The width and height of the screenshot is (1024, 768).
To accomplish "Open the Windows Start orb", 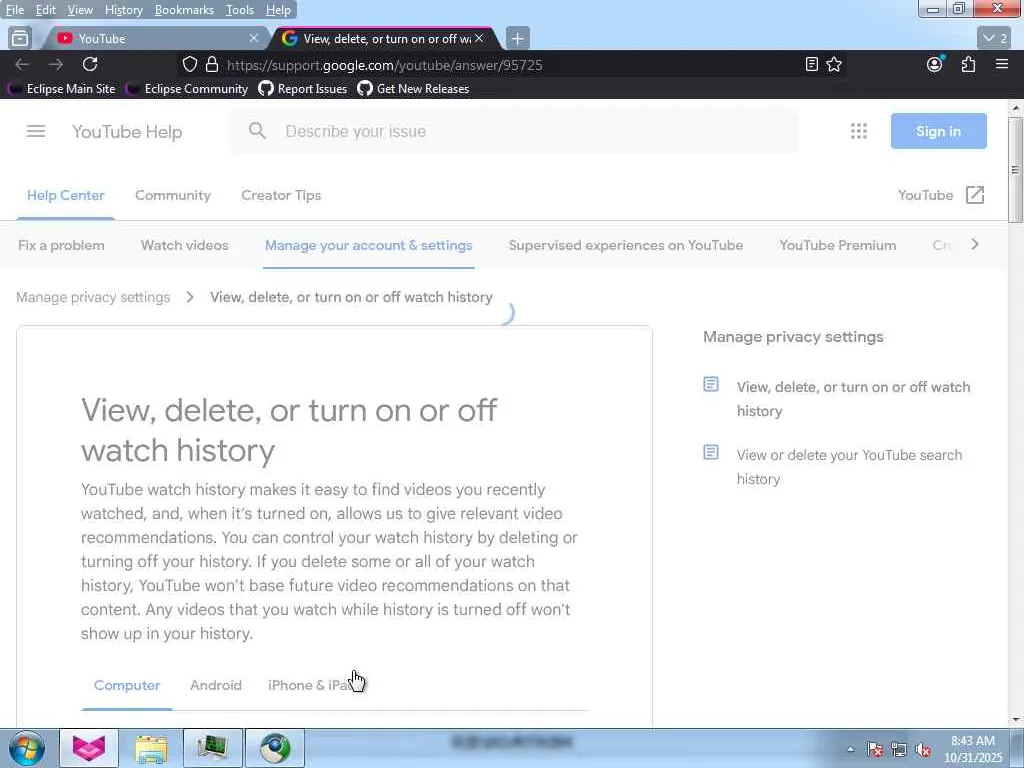I will [27, 748].
